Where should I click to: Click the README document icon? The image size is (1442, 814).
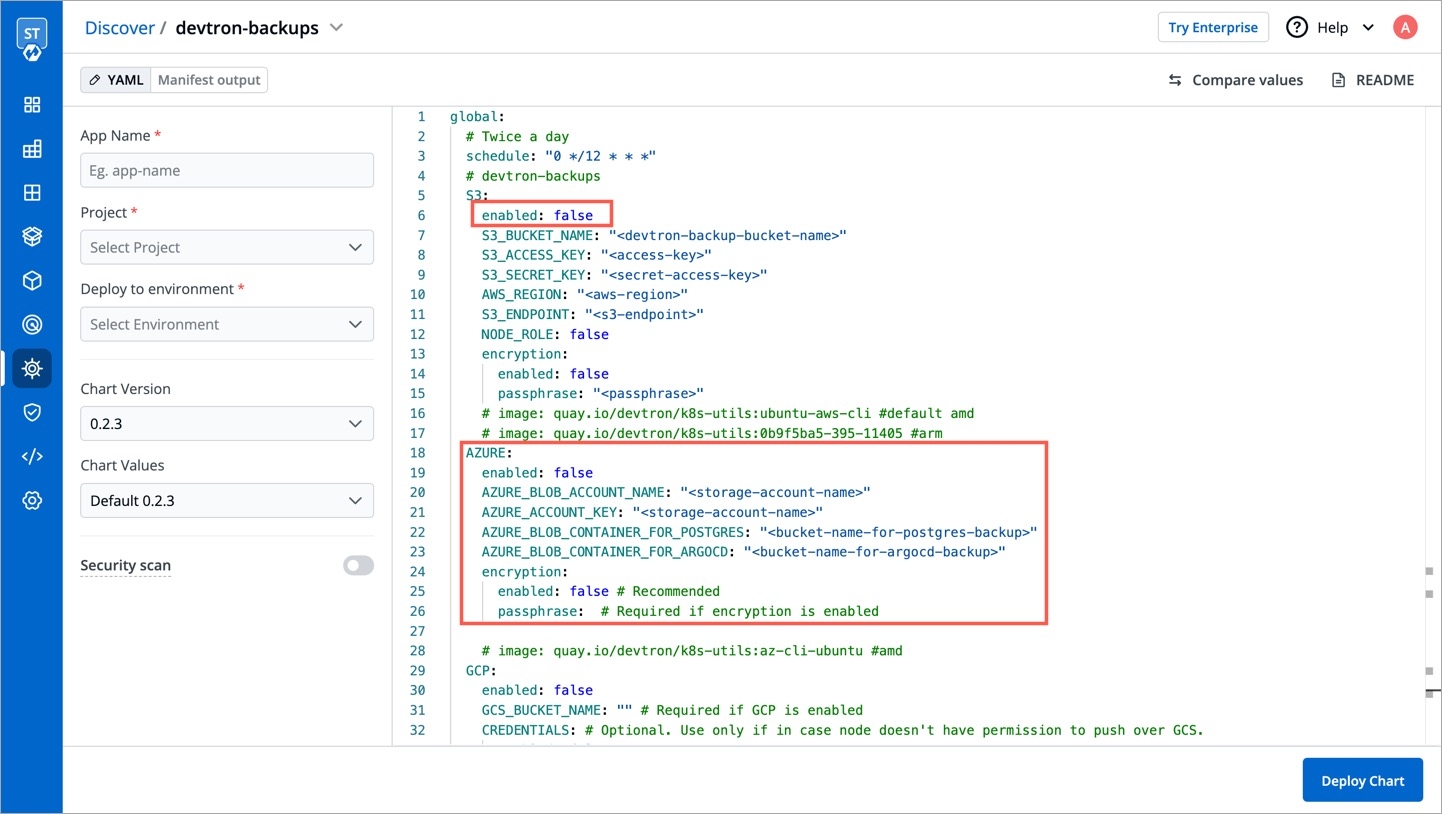coord(1339,80)
